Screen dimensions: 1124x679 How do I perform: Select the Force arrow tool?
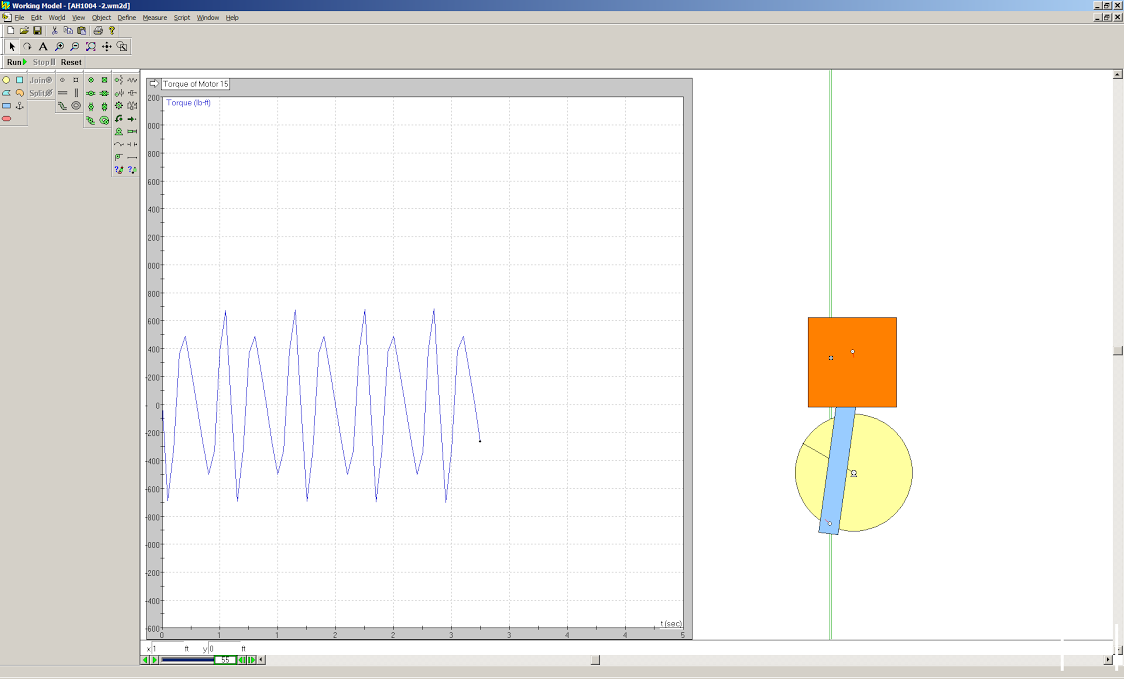[x=132, y=119]
